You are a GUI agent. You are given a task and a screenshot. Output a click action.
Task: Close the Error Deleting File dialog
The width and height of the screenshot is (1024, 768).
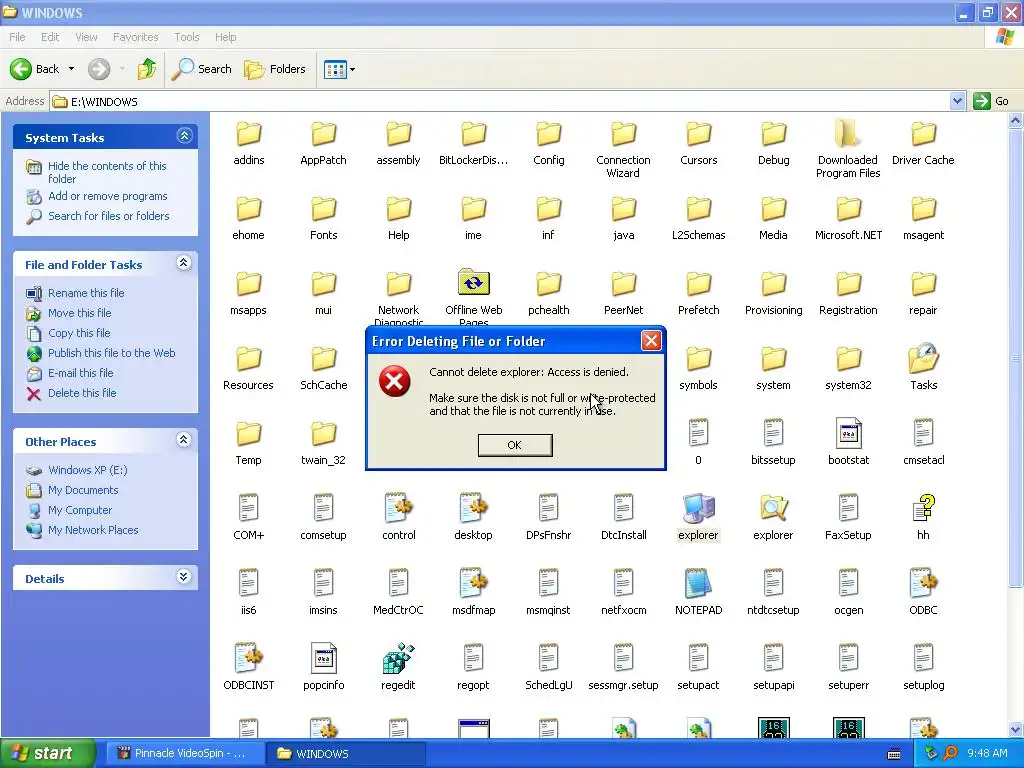(x=650, y=340)
